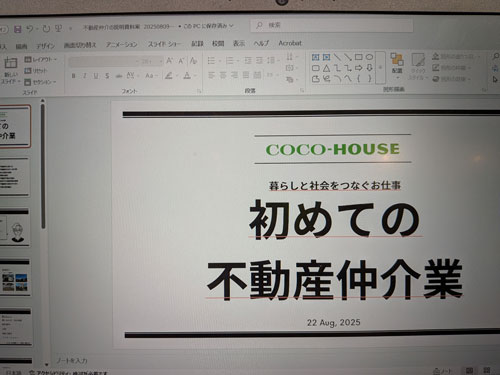Click the Undo arrow icon
Screen dimensions: 500x375
pos(30,29)
